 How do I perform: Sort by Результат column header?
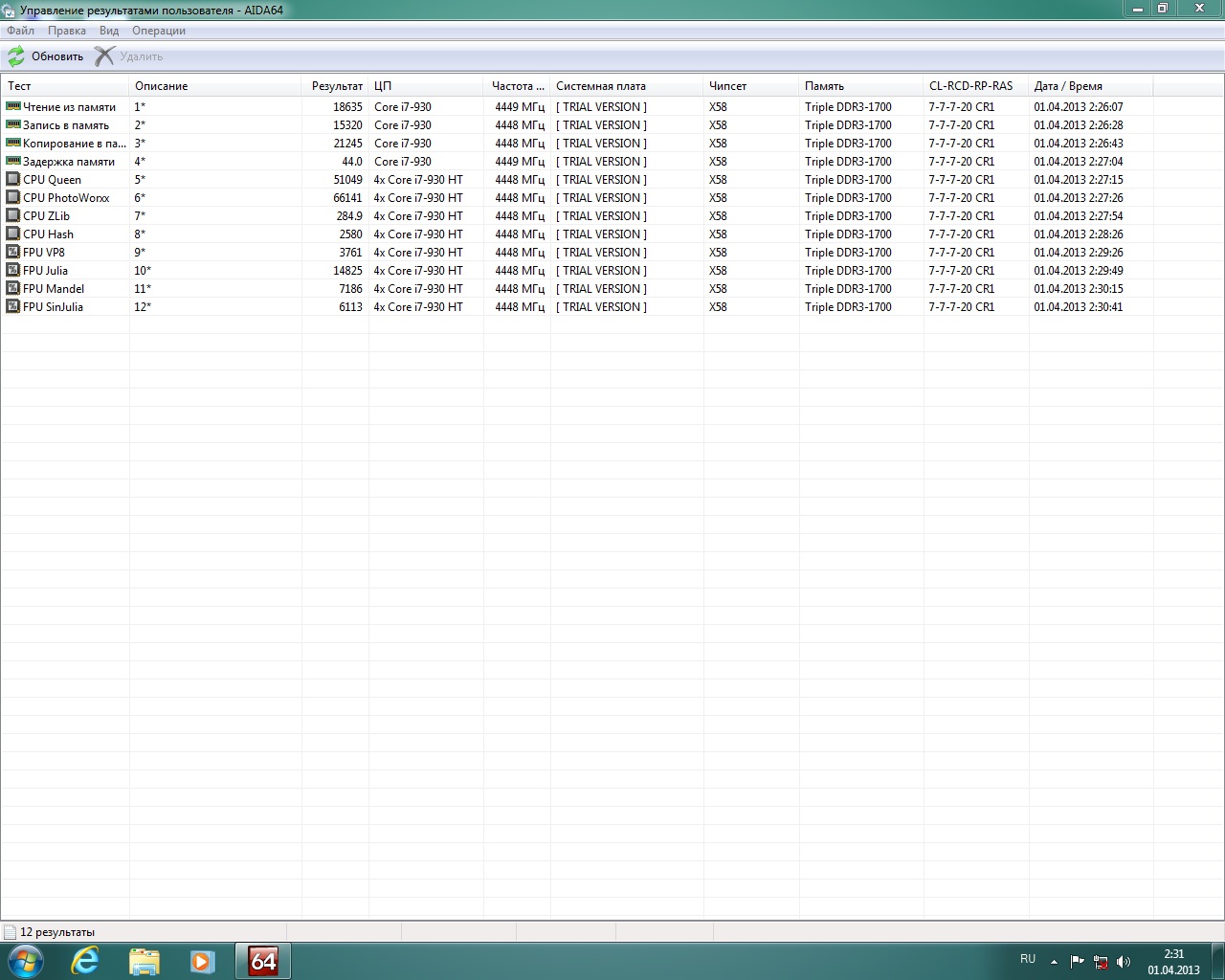[335, 86]
